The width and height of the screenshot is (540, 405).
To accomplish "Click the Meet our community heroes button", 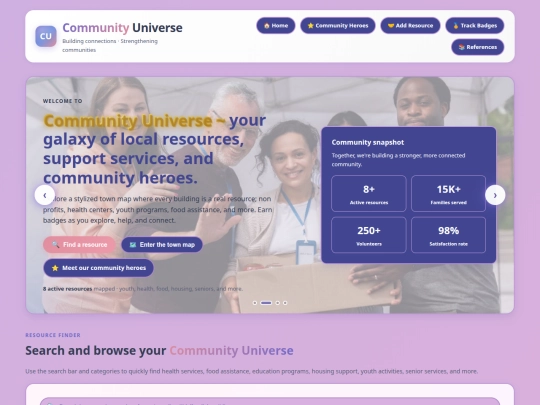I will pos(98,268).
